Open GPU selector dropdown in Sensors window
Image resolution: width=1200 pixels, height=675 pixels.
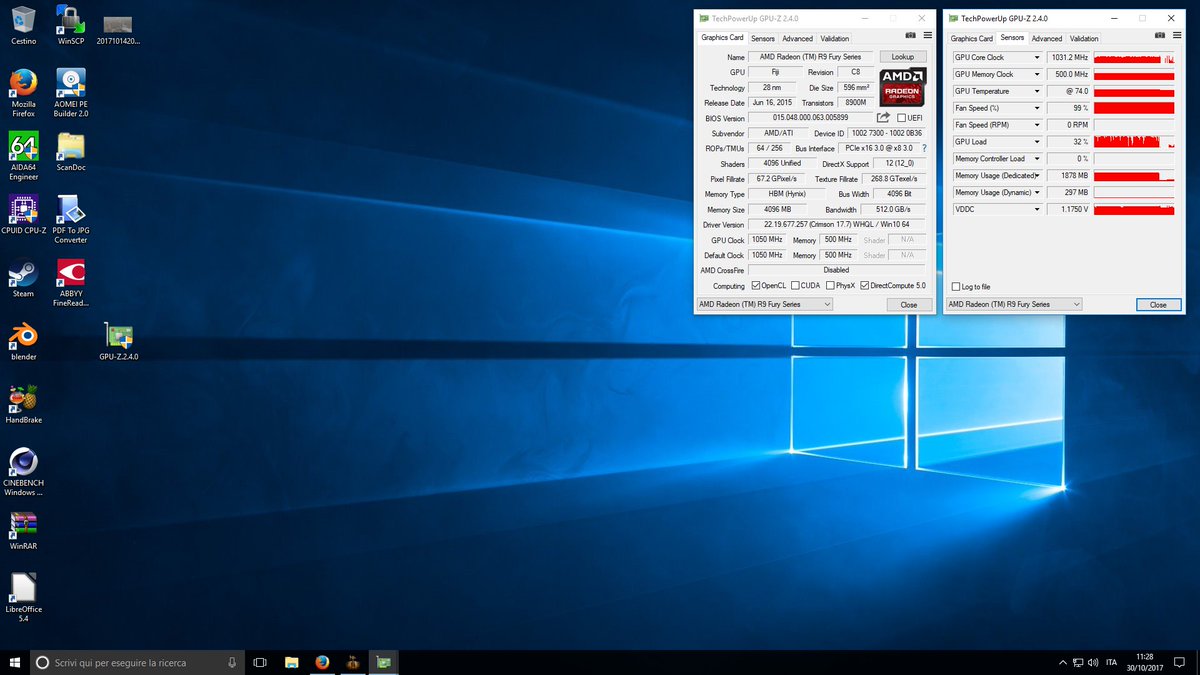click(x=1013, y=304)
